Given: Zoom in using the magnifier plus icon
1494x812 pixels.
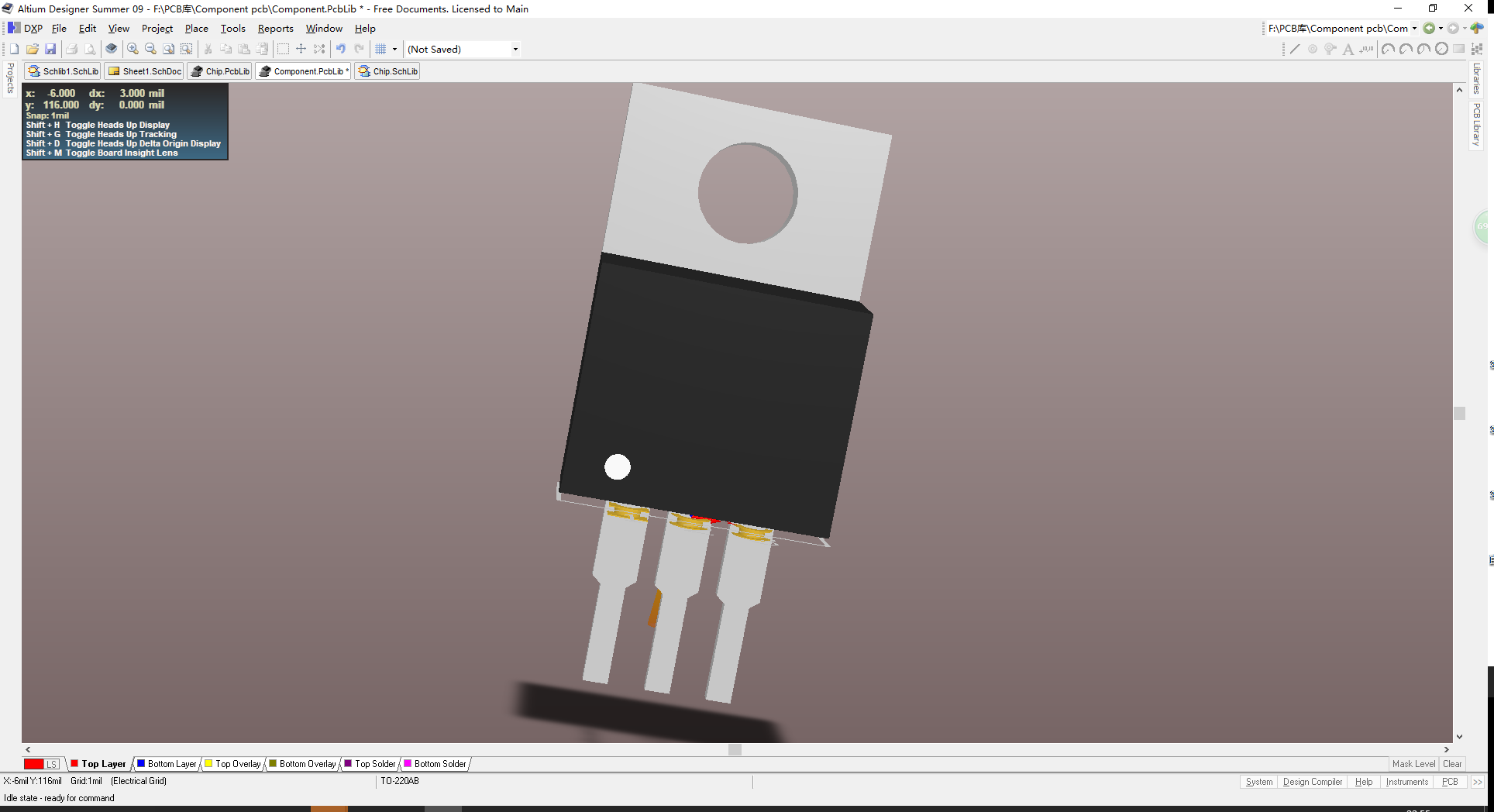Looking at the screenshot, I should tap(133, 49).
